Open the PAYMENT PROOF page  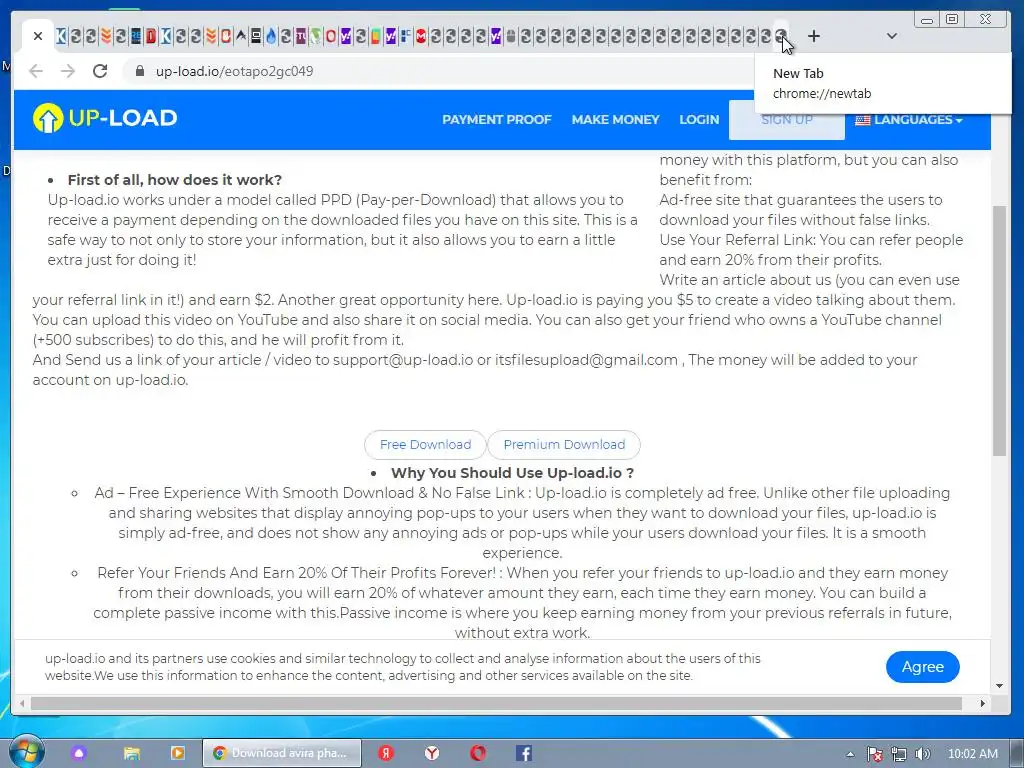496,120
